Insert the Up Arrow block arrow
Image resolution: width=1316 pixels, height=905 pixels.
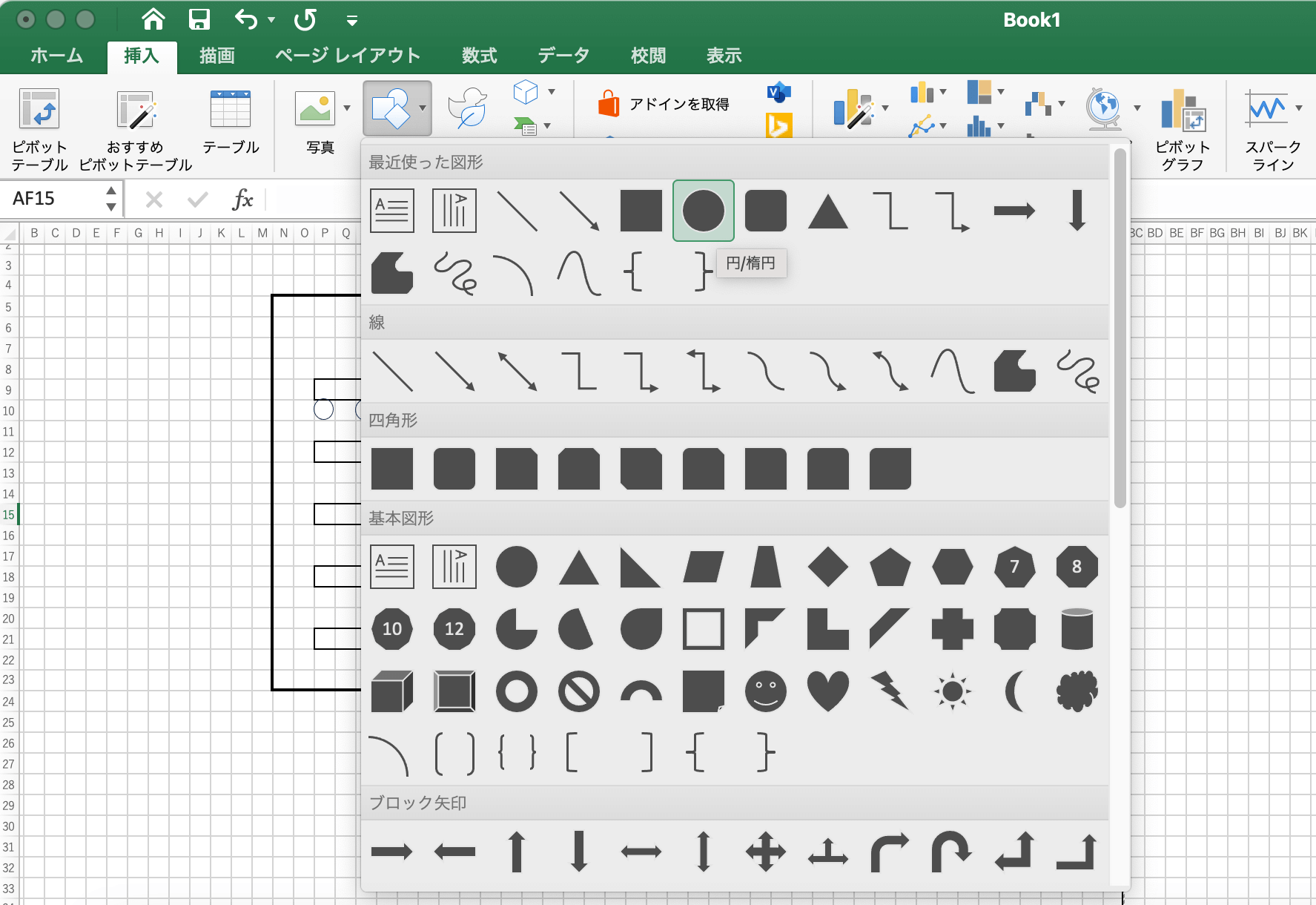pyautogui.click(x=516, y=852)
